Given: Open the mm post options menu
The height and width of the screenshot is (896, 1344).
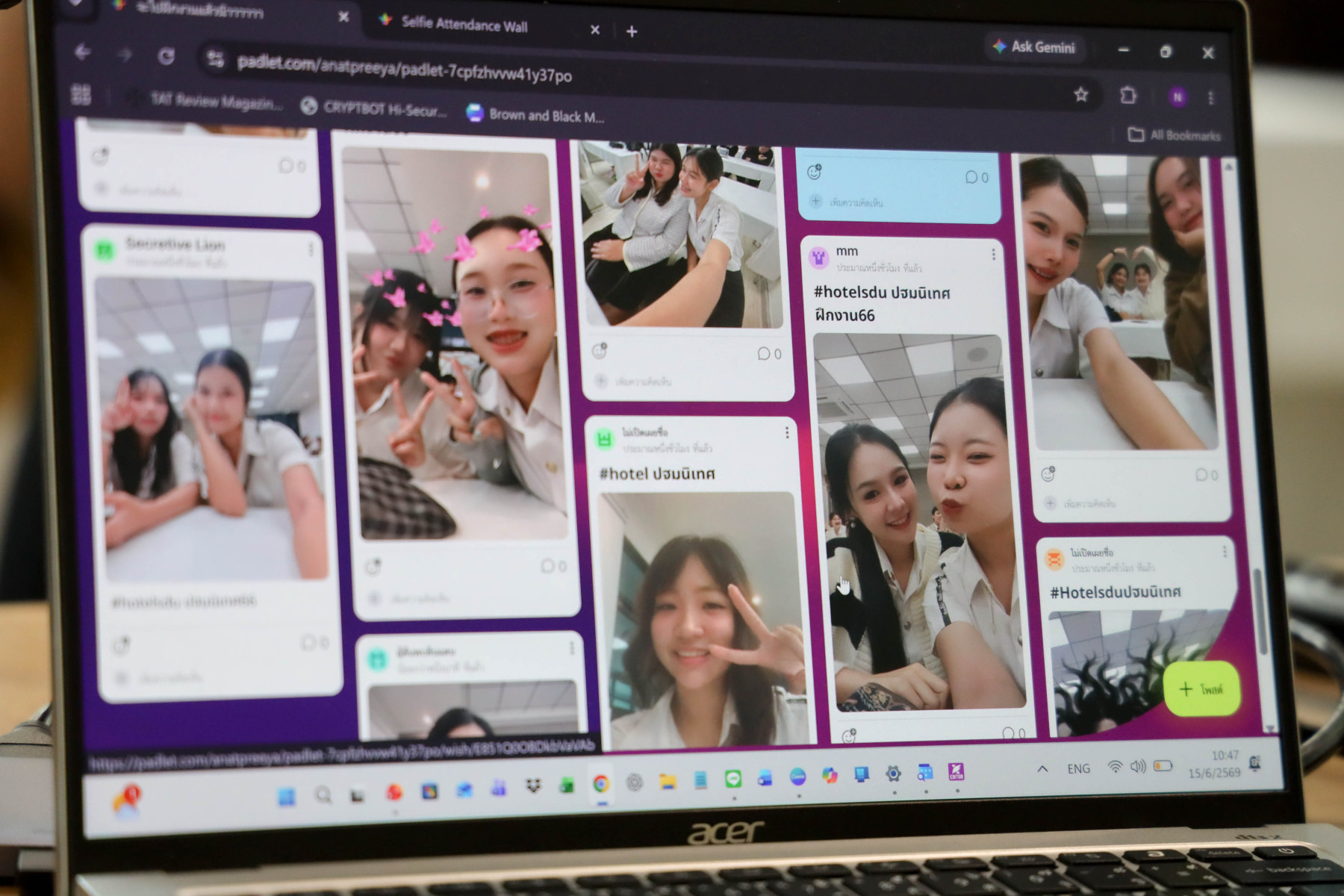Looking at the screenshot, I should coord(993,255).
